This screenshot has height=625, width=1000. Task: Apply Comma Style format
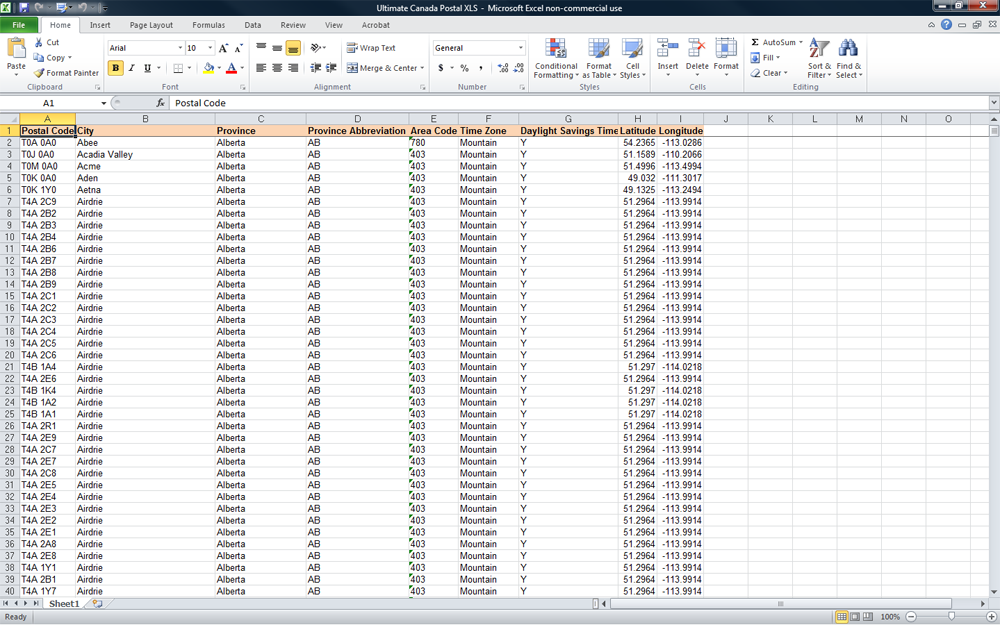[x=480, y=68]
